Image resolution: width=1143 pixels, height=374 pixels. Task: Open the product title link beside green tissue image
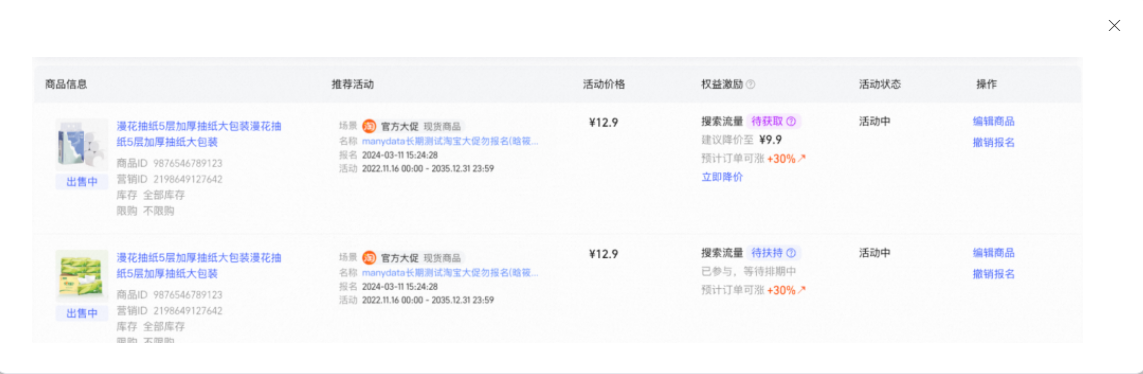pos(199,266)
